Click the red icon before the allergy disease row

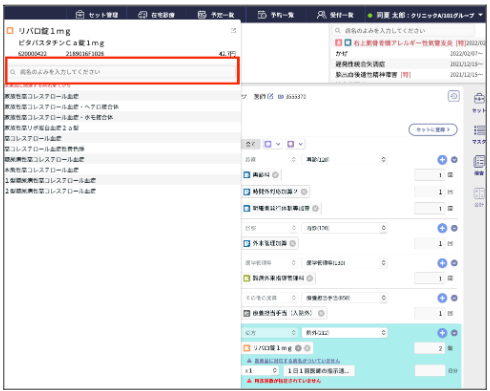coord(338,43)
